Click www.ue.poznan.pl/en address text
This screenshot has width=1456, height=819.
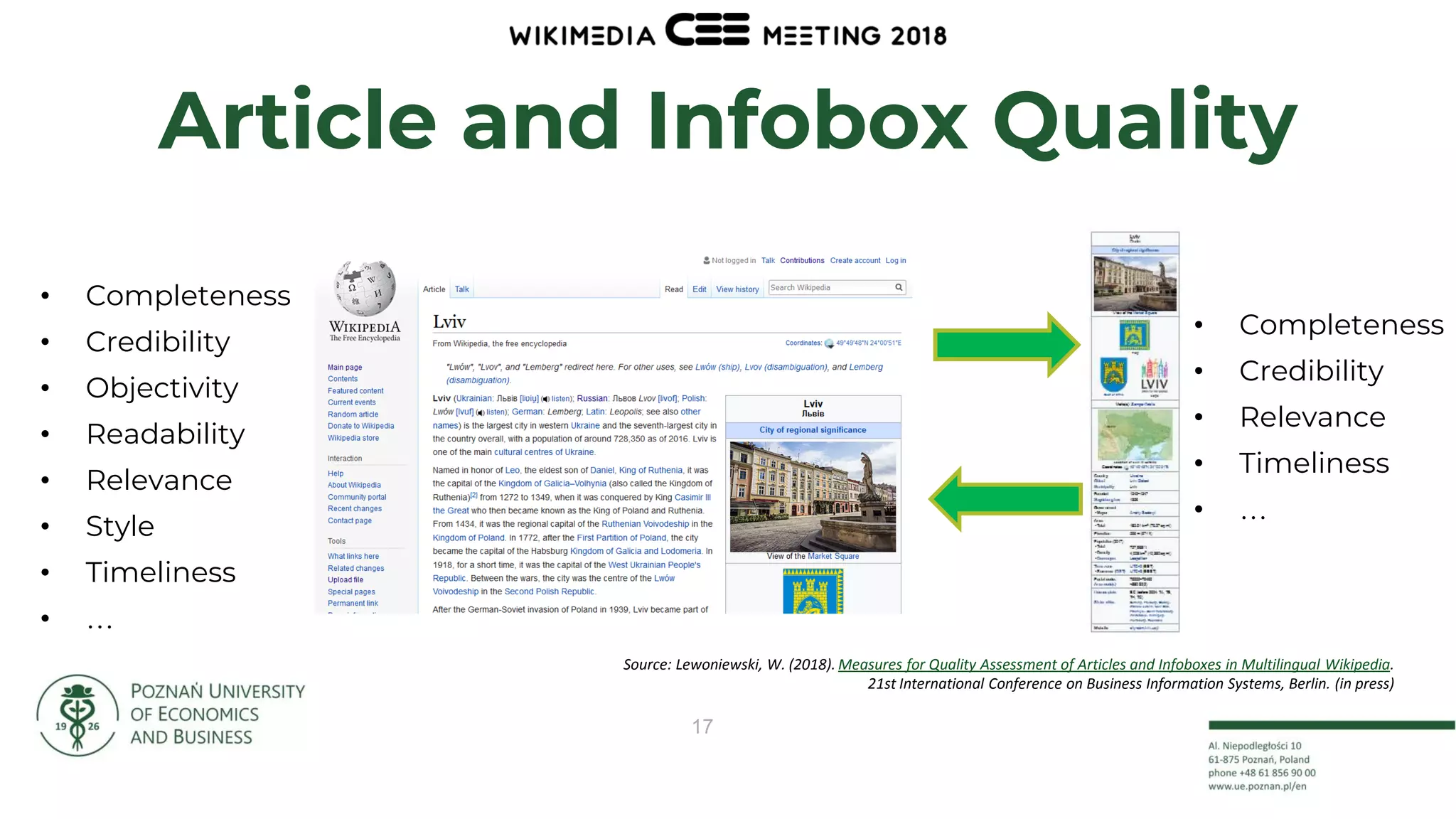(x=1257, y=786)
